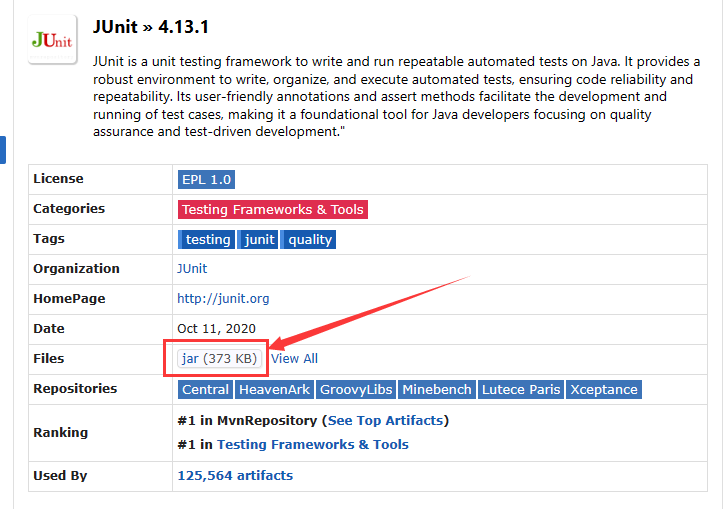This screenshot has height=509, width=725.
Task: Open the GroovyLibs repository tab
Action: coord(357,390)
